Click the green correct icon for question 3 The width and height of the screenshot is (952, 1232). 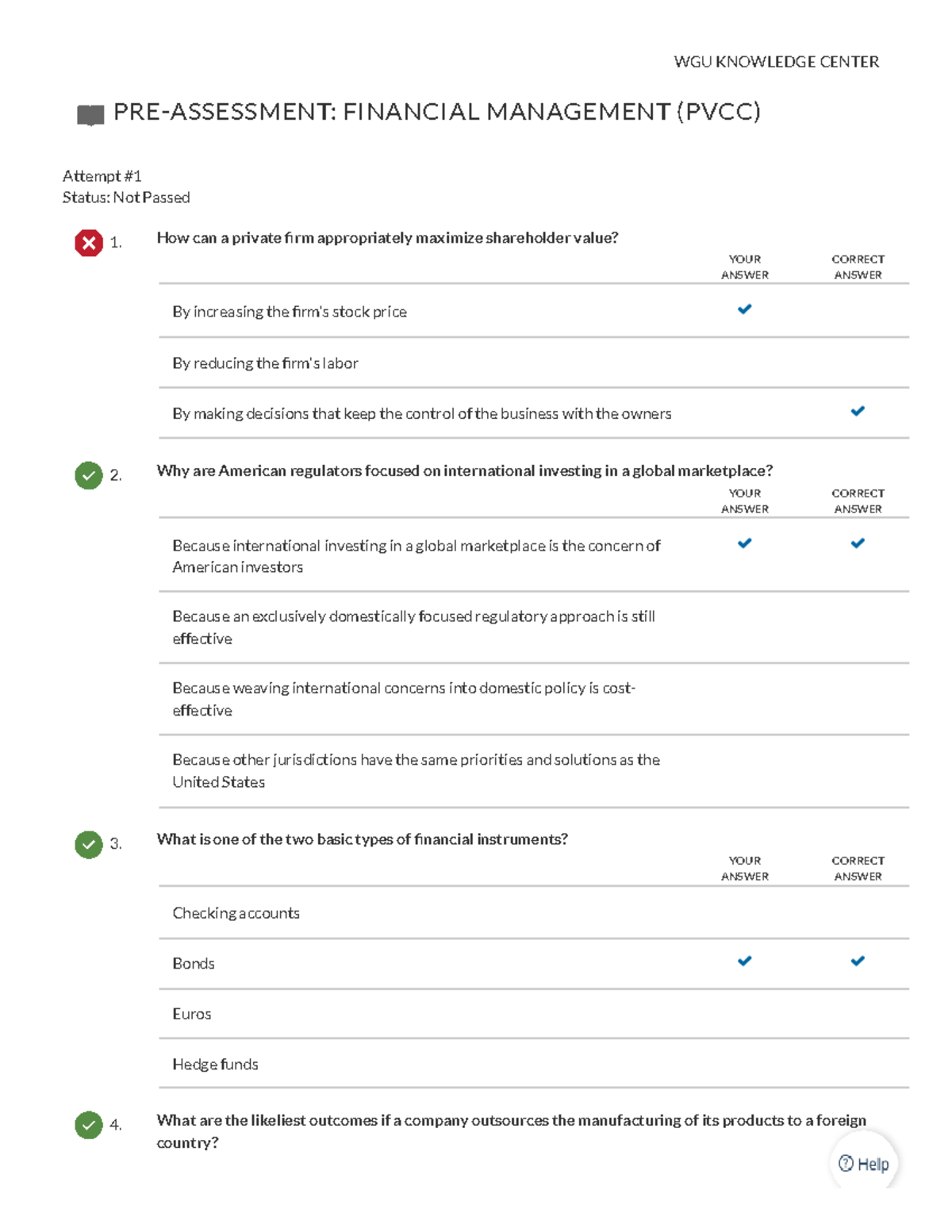89,844
